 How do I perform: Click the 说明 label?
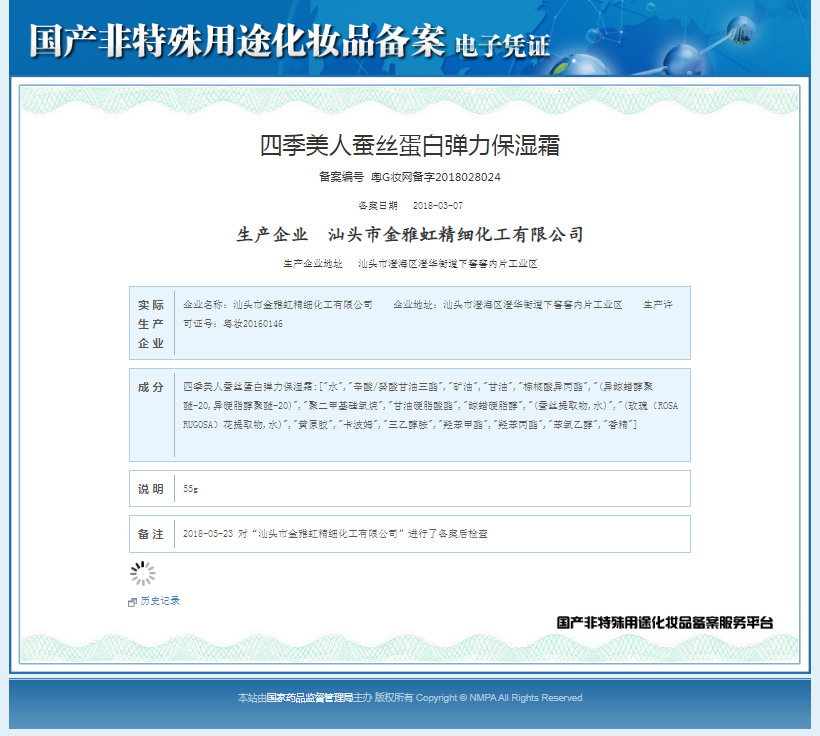pos(151,489)
